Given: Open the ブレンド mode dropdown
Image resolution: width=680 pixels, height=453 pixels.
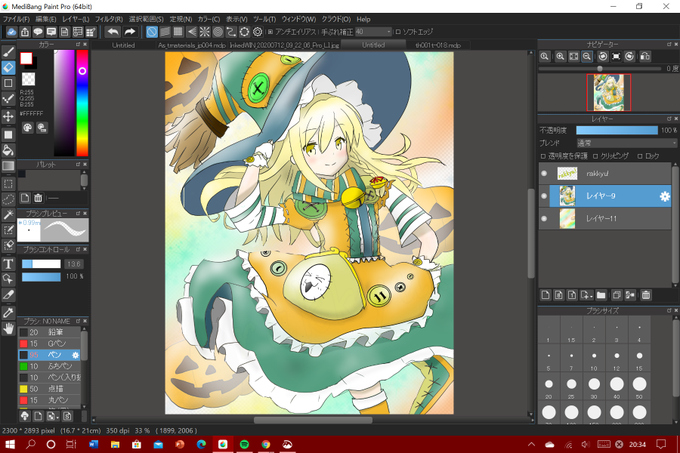Looking at the screenshot, I should coord(626,143).
